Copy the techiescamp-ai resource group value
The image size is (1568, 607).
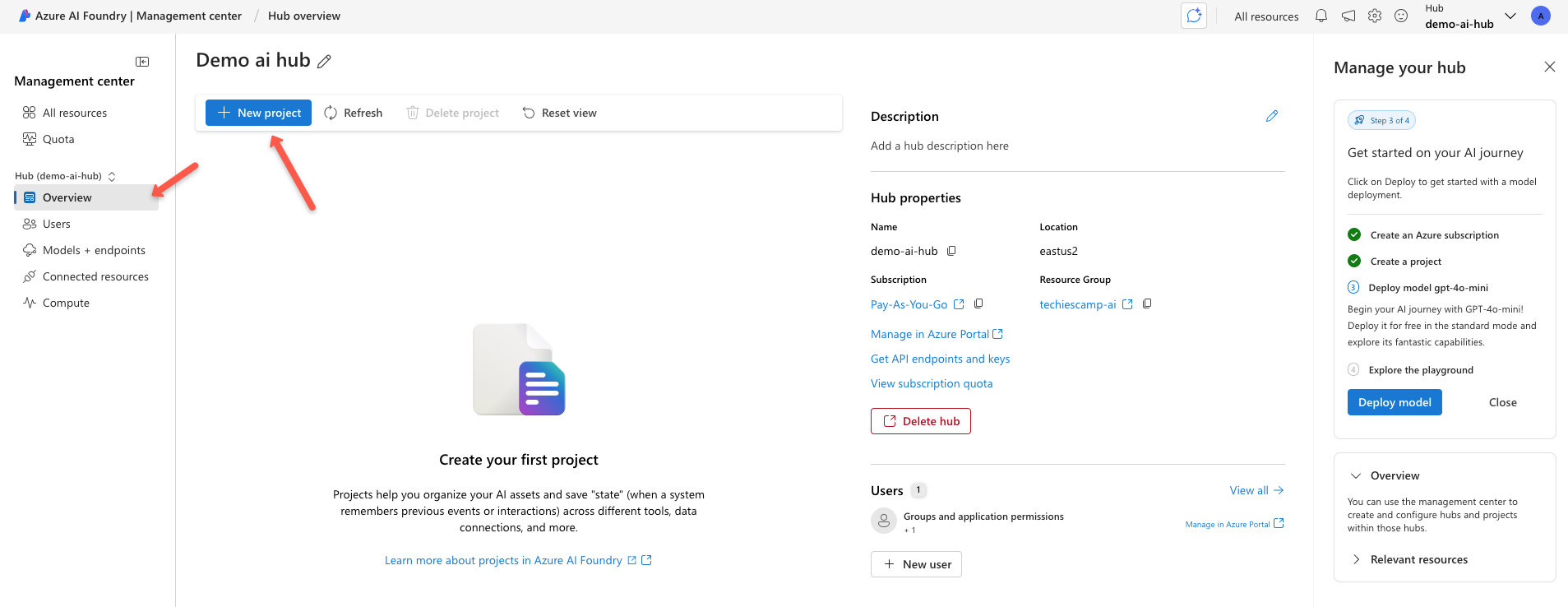pyautogui.click(x=1147, y=303)
